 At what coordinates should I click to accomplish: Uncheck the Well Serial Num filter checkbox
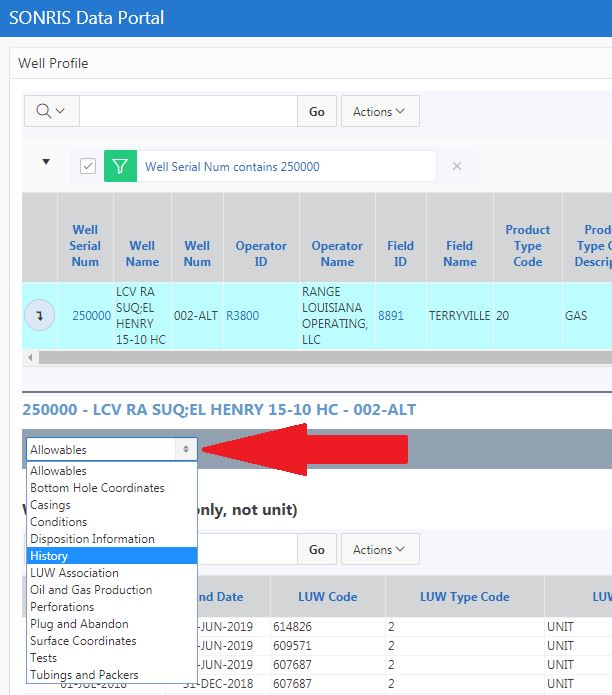pyautogui.click(x=88, y=166)
